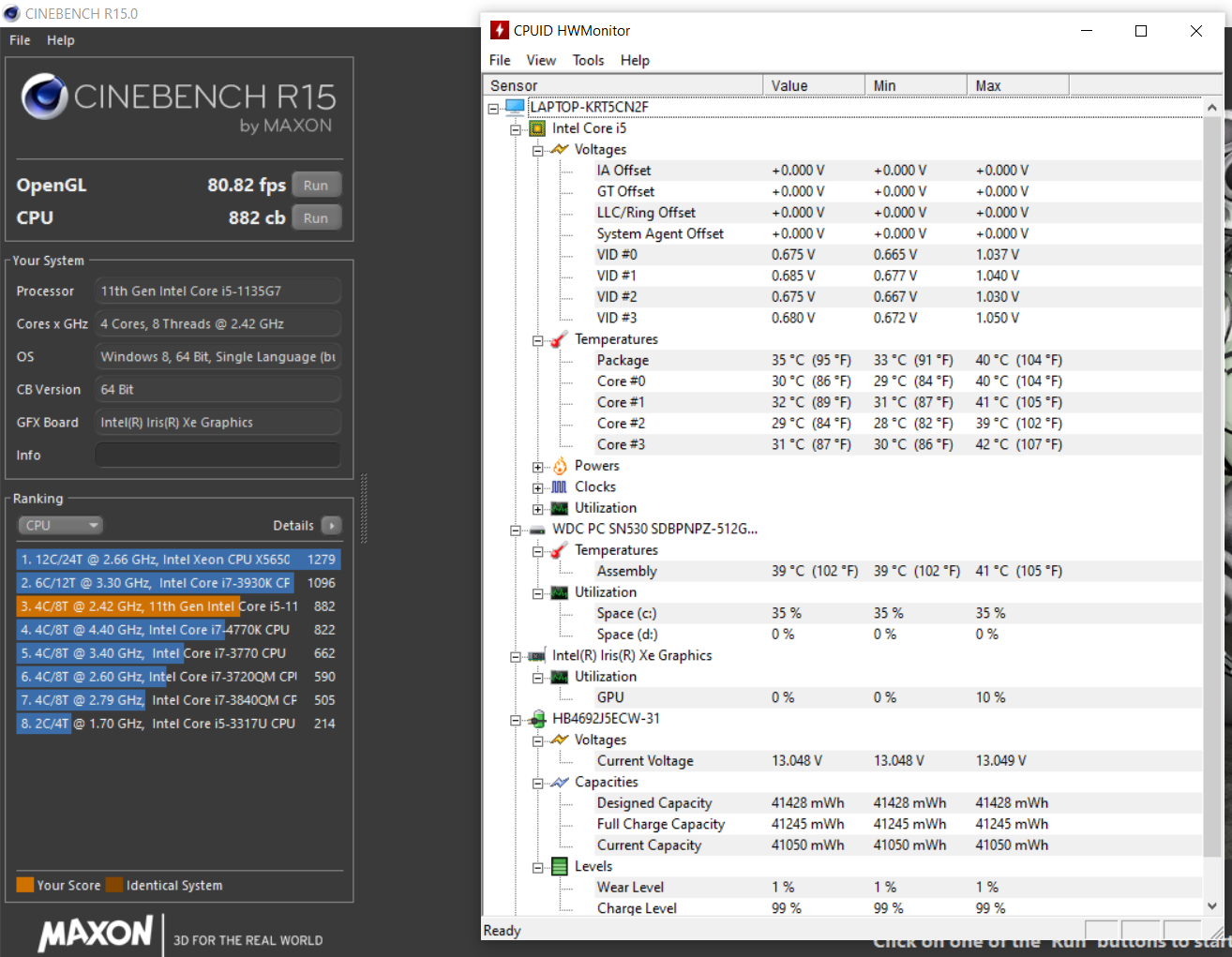1232x957 pixels.
Task: Click the Utilization icon under Iris Xe Graphics
Action: (560, 677)
